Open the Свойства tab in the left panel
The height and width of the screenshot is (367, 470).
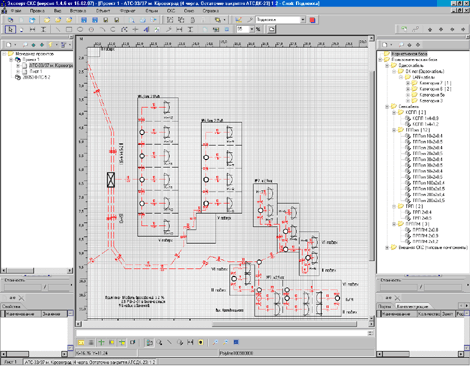pyautogui.click(x=11, y=306)
